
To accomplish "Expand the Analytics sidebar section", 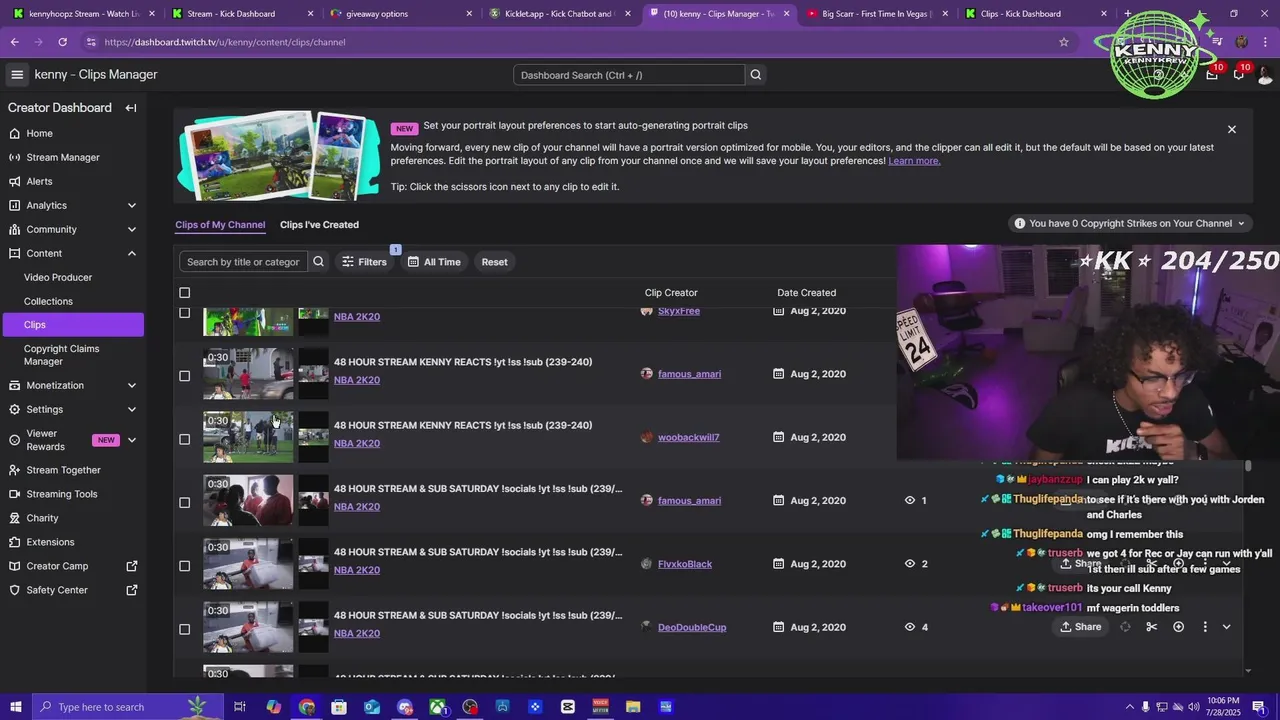I will tap(132, 205).
